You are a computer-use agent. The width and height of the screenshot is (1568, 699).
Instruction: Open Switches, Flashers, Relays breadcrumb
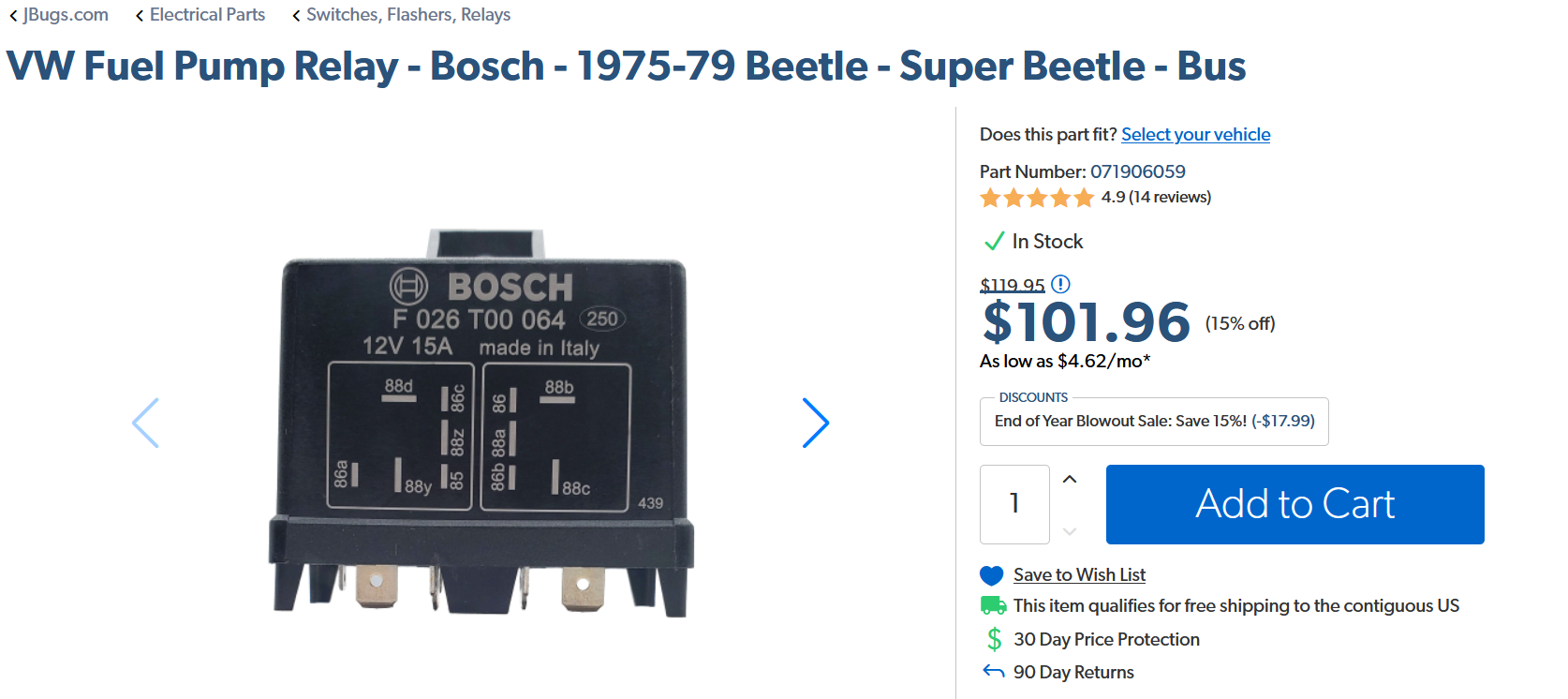[407, 15]
